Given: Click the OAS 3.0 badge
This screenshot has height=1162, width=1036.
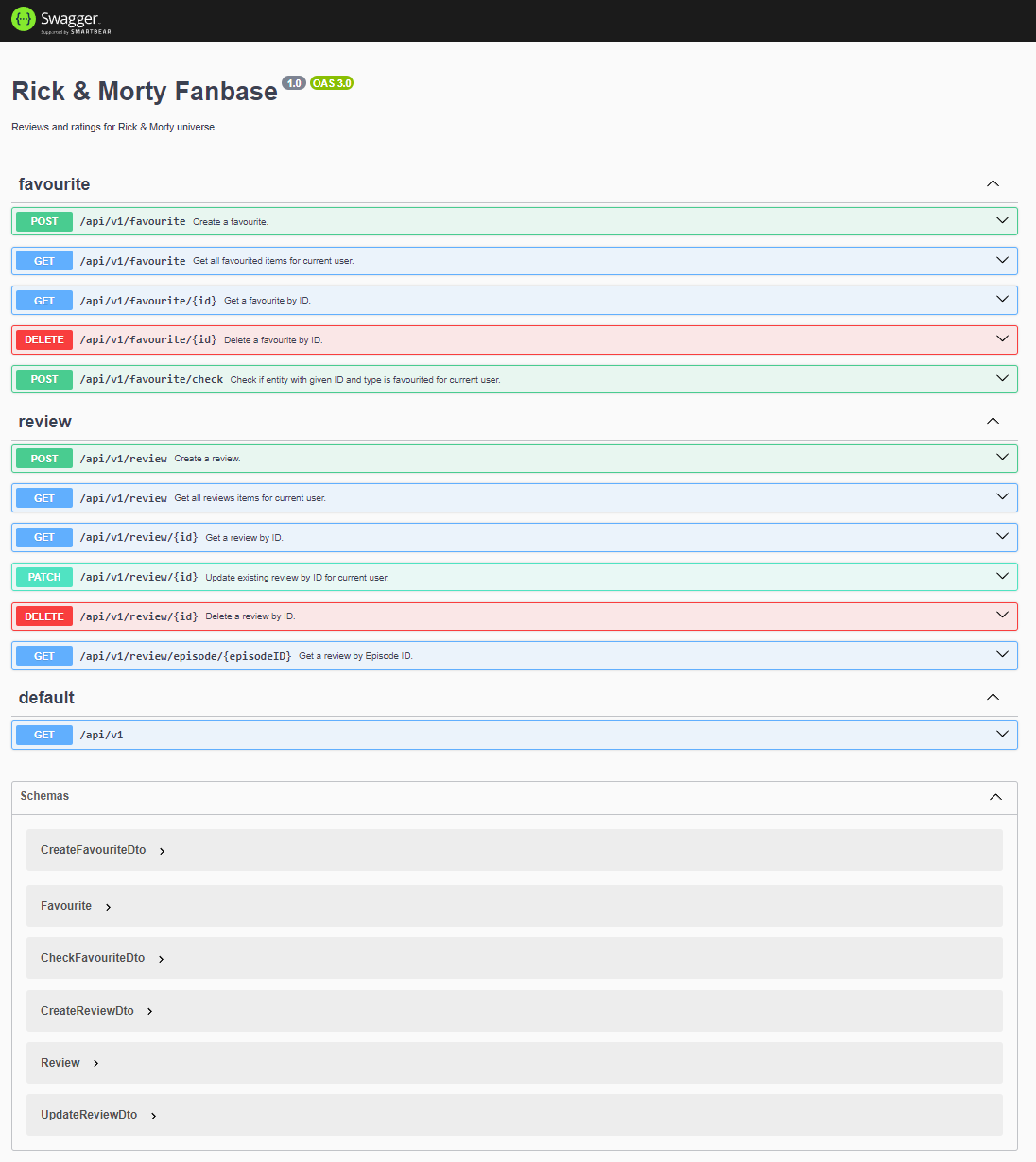Looking at the screenshot, I should point(332,83).
